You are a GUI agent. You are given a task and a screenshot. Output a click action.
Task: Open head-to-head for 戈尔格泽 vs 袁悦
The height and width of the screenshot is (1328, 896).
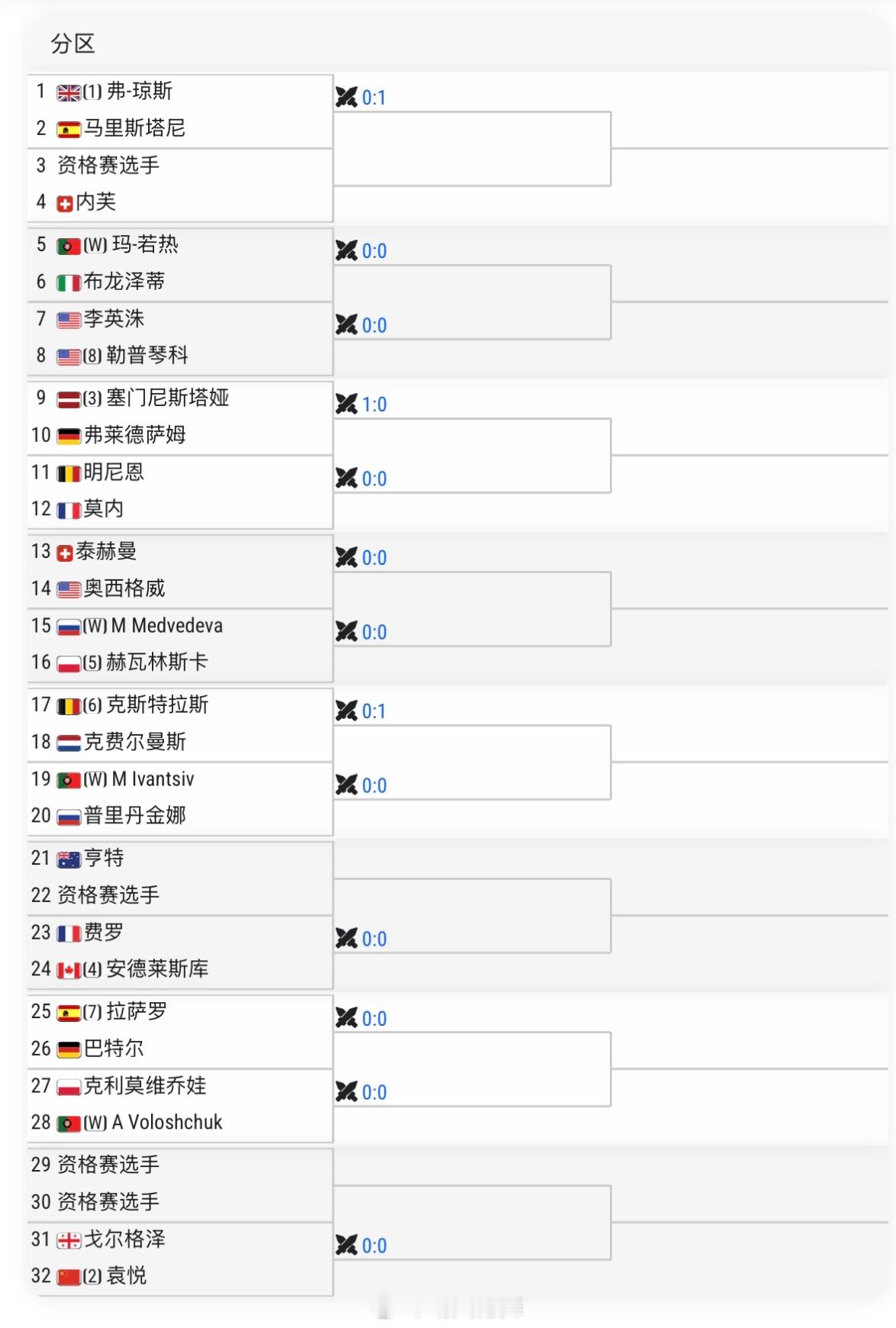359,1246
